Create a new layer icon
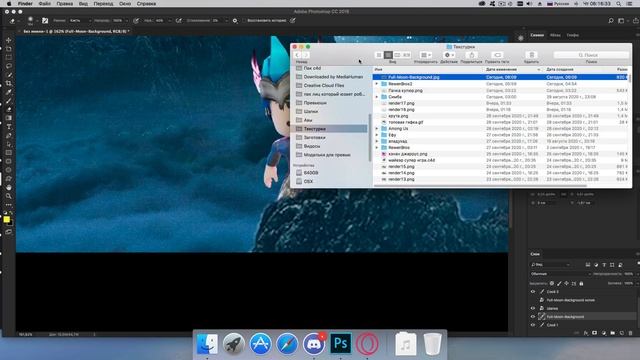This screenshot has height=360, width=640. click(x=622, y=333)
